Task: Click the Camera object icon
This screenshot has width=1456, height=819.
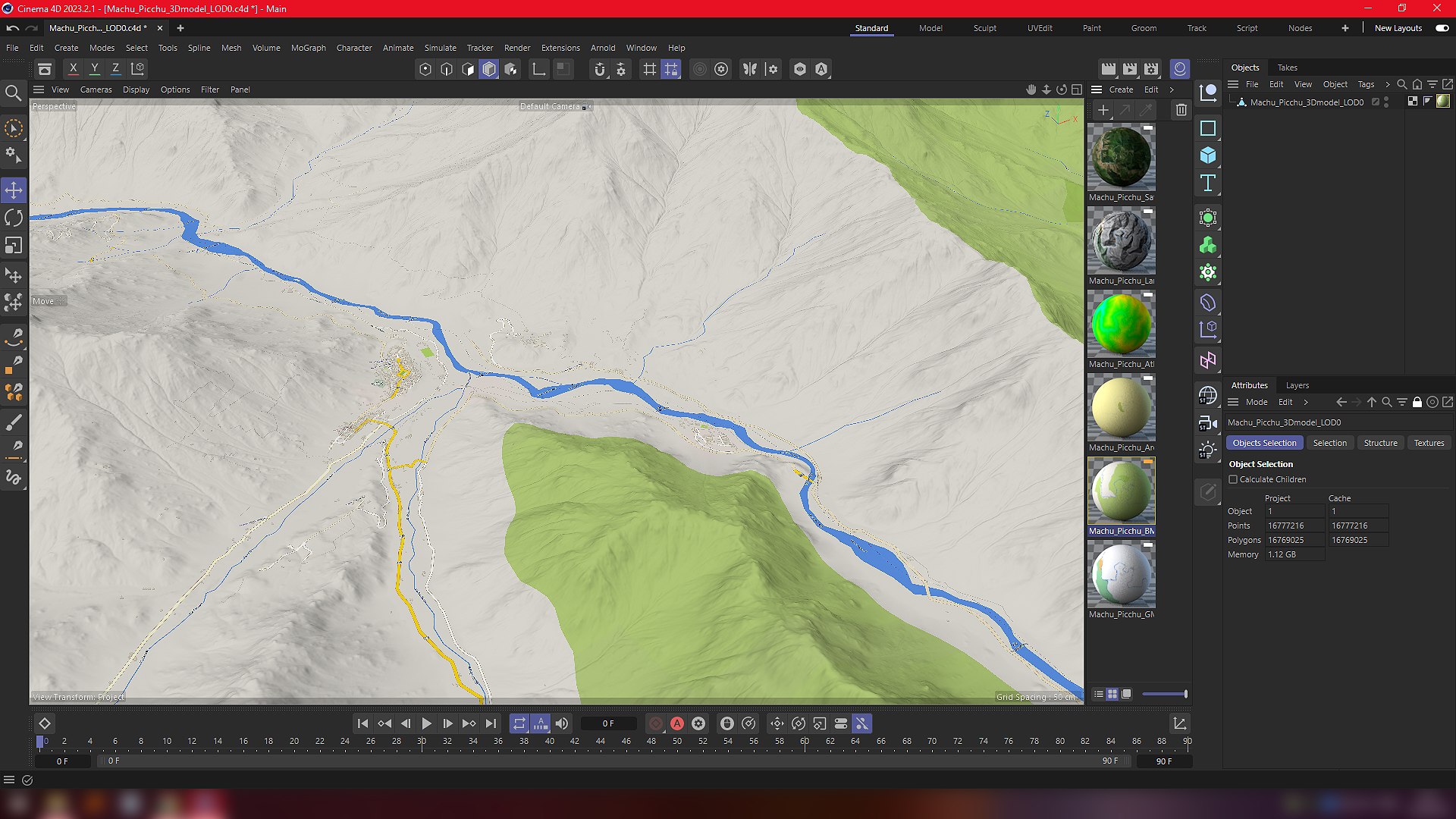Action: [1208, 423]
